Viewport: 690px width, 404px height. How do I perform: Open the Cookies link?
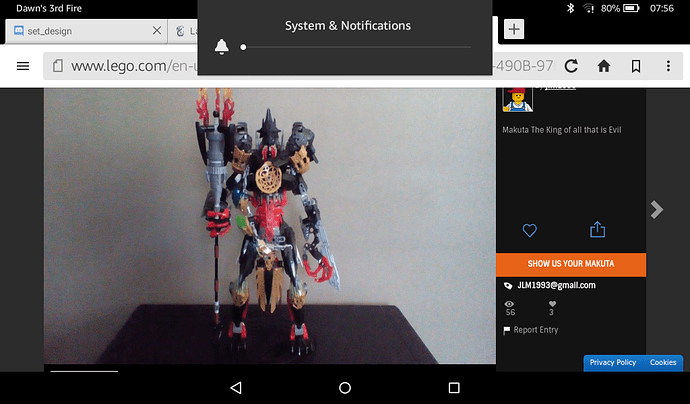tap(663, 362)
